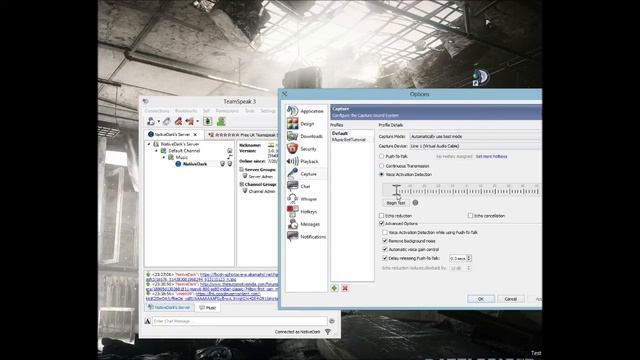Open Permissions menu in TeamSpeak
Viewport: 640px width, 360px height.
pyautogui.click(x=227, y=111)
